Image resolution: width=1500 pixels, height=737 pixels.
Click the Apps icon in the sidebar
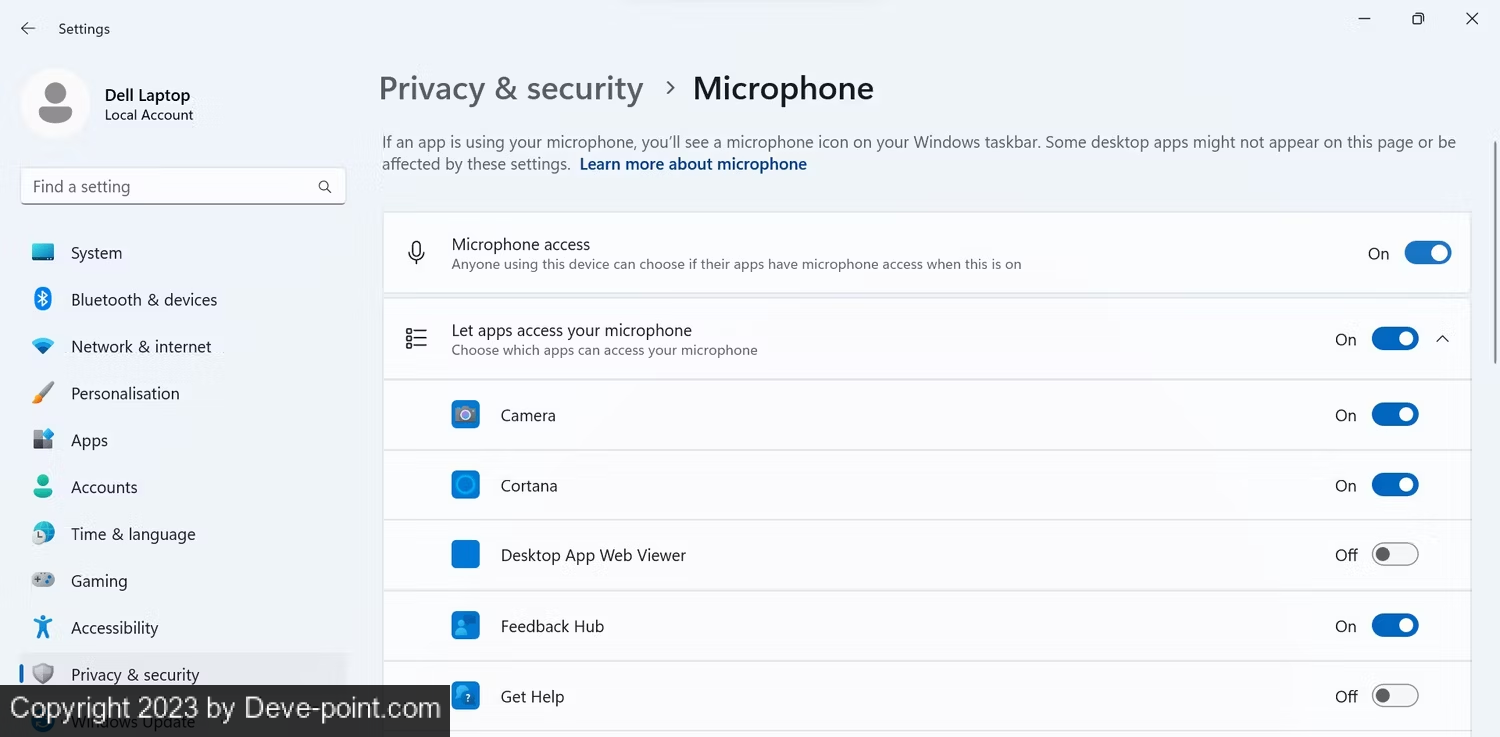pos(43,440)
